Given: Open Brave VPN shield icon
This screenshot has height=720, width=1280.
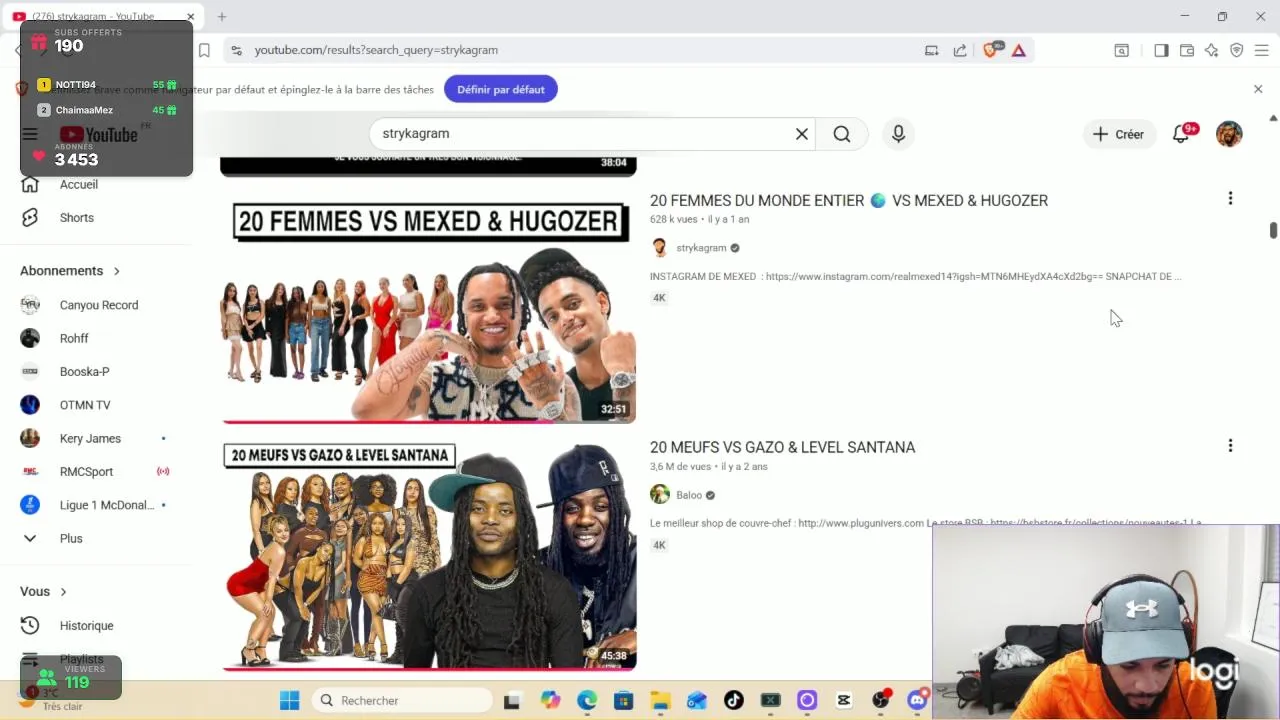Looking at the screenshot, I should point(1237,50).
